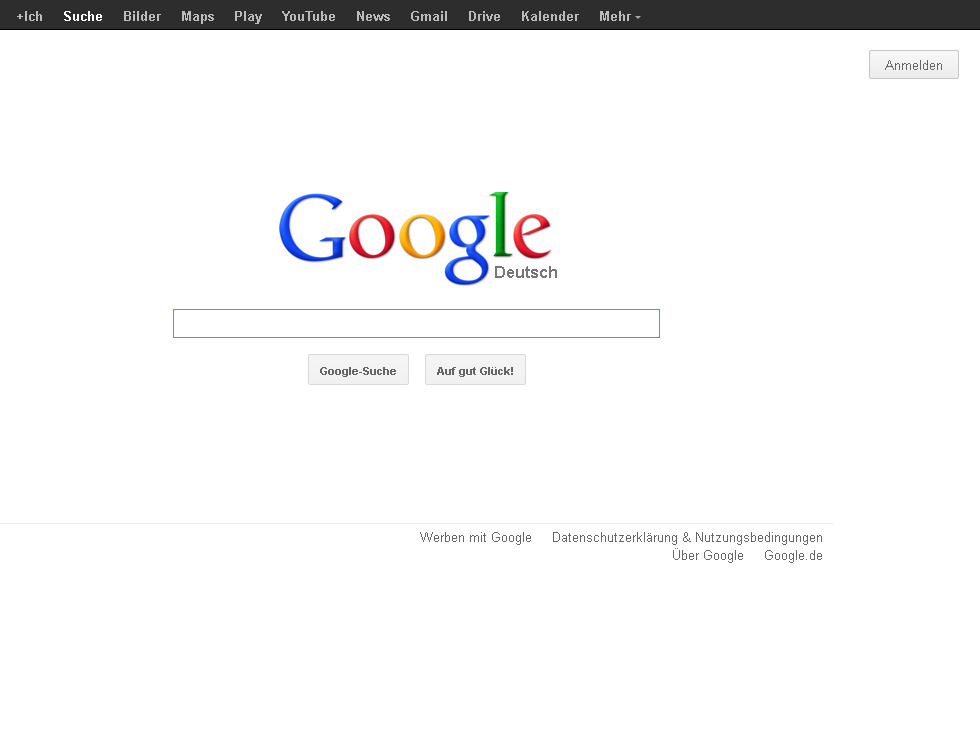Click the Anmelden sign-in button
Screen dimensions: 980x744
pos(914,64)
